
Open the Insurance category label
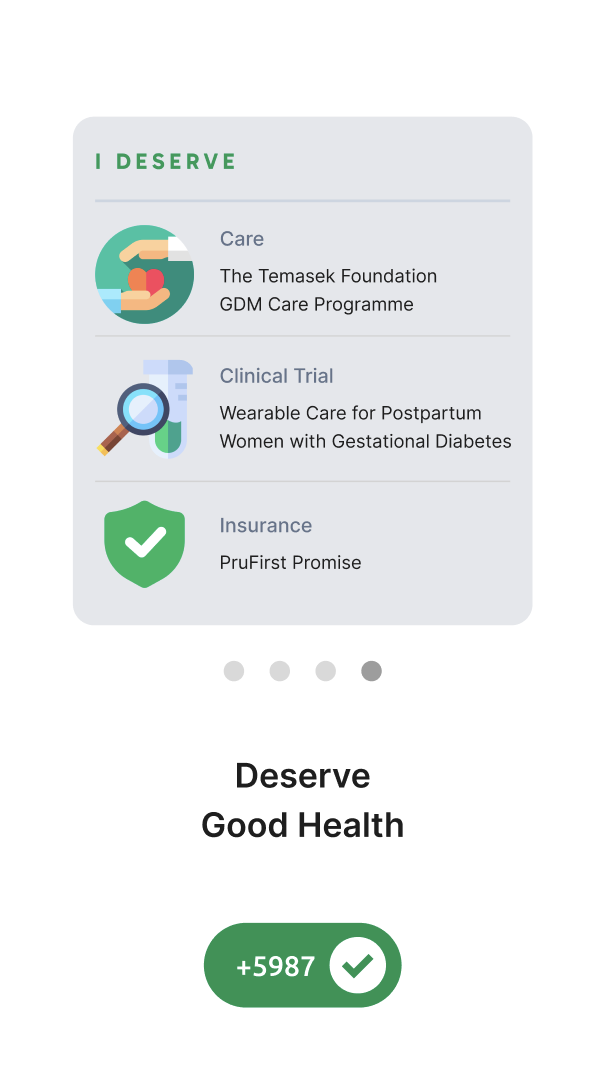coord(266,525)
